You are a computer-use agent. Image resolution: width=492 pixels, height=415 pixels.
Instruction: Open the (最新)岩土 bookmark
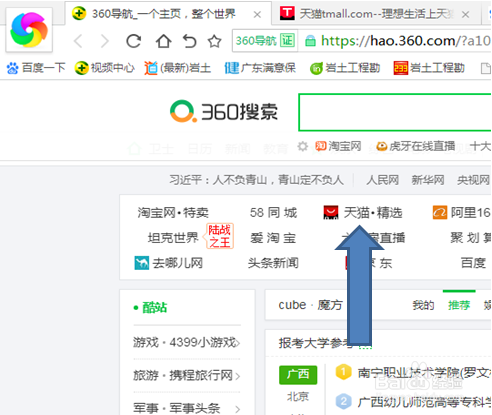pos(178,68)
